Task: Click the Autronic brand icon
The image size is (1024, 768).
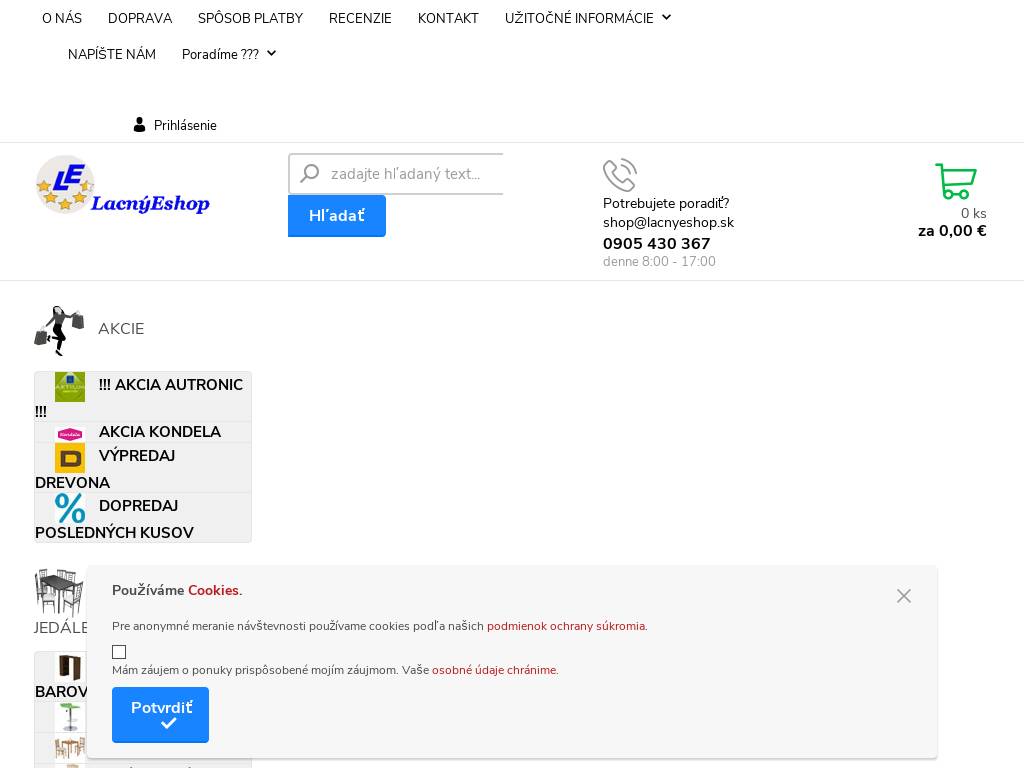Action: click(70, 386)
